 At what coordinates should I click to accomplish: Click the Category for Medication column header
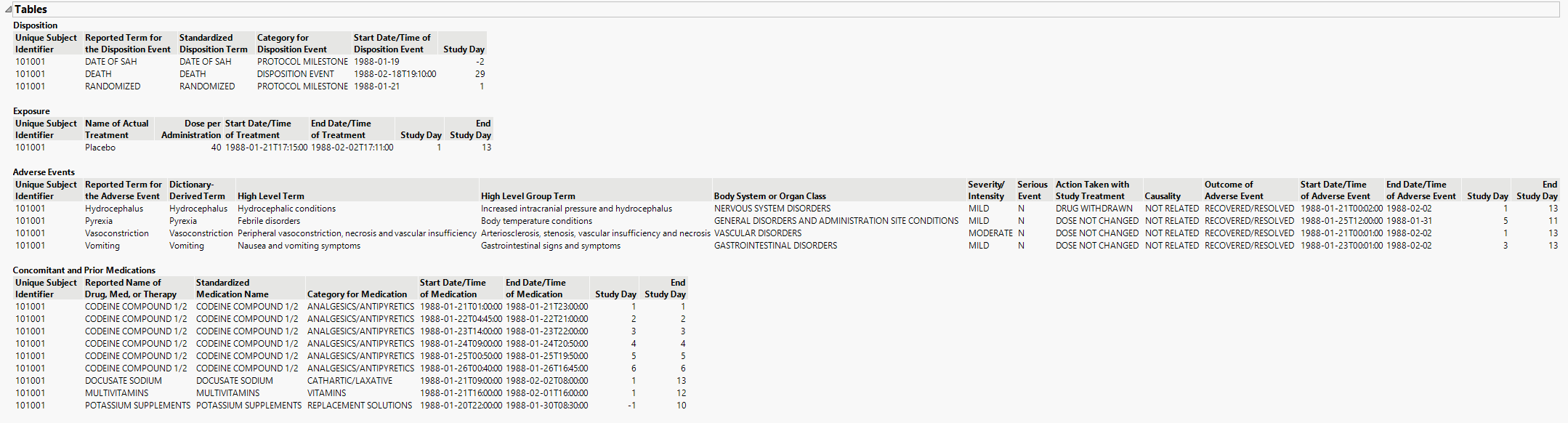point(357,294)
